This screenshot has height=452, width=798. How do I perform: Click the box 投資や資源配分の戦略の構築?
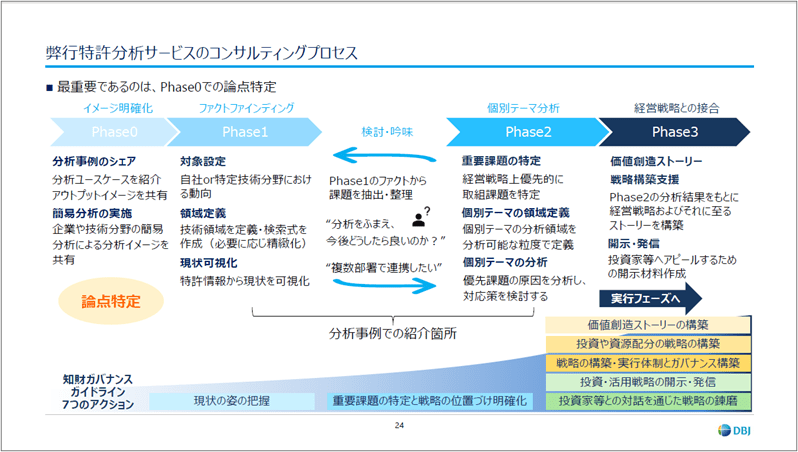point(648,344)
